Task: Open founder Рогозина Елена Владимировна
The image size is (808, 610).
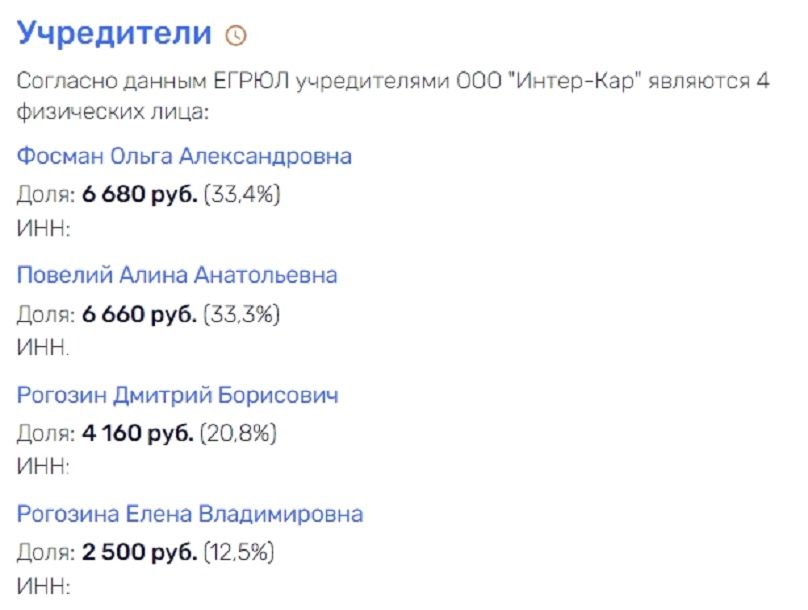Action: point(190,514)
